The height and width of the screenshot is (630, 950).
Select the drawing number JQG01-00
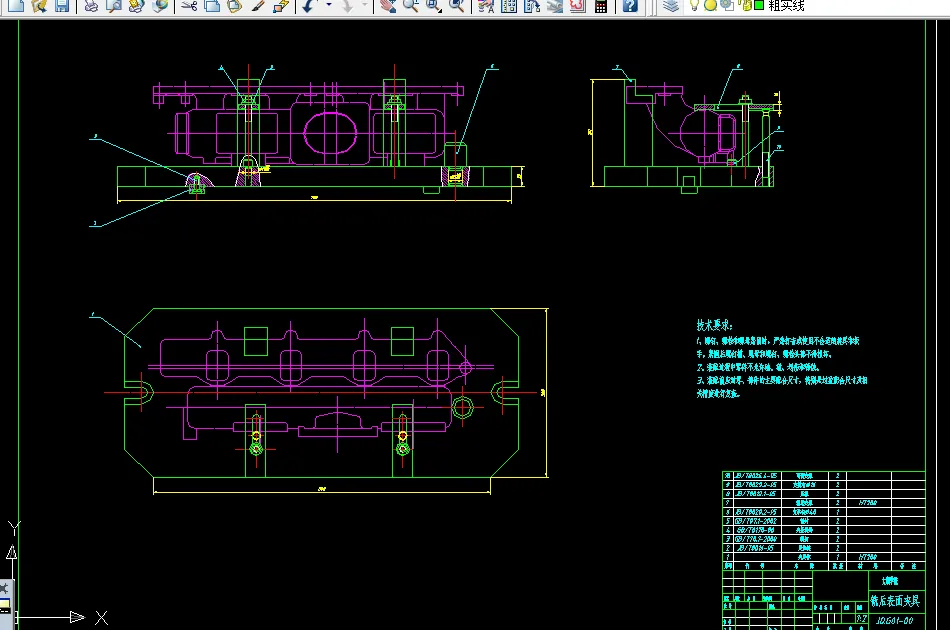click(895, 621)
